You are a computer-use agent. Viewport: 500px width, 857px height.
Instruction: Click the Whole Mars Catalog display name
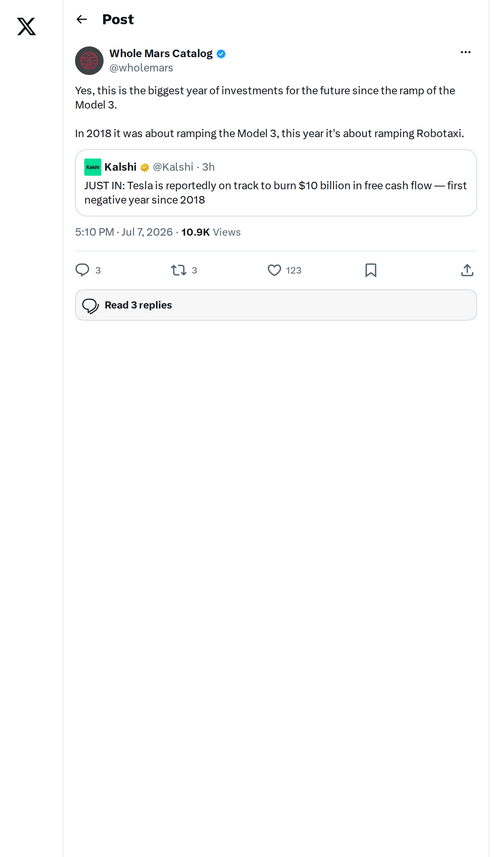[x=161, y=54]
